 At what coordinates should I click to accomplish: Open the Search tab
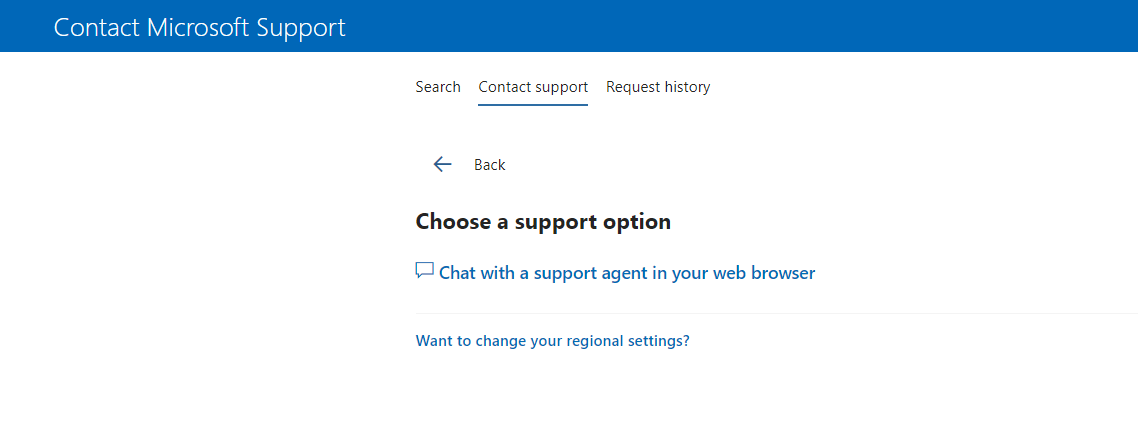pyautogui.click(x=438, y=87)
